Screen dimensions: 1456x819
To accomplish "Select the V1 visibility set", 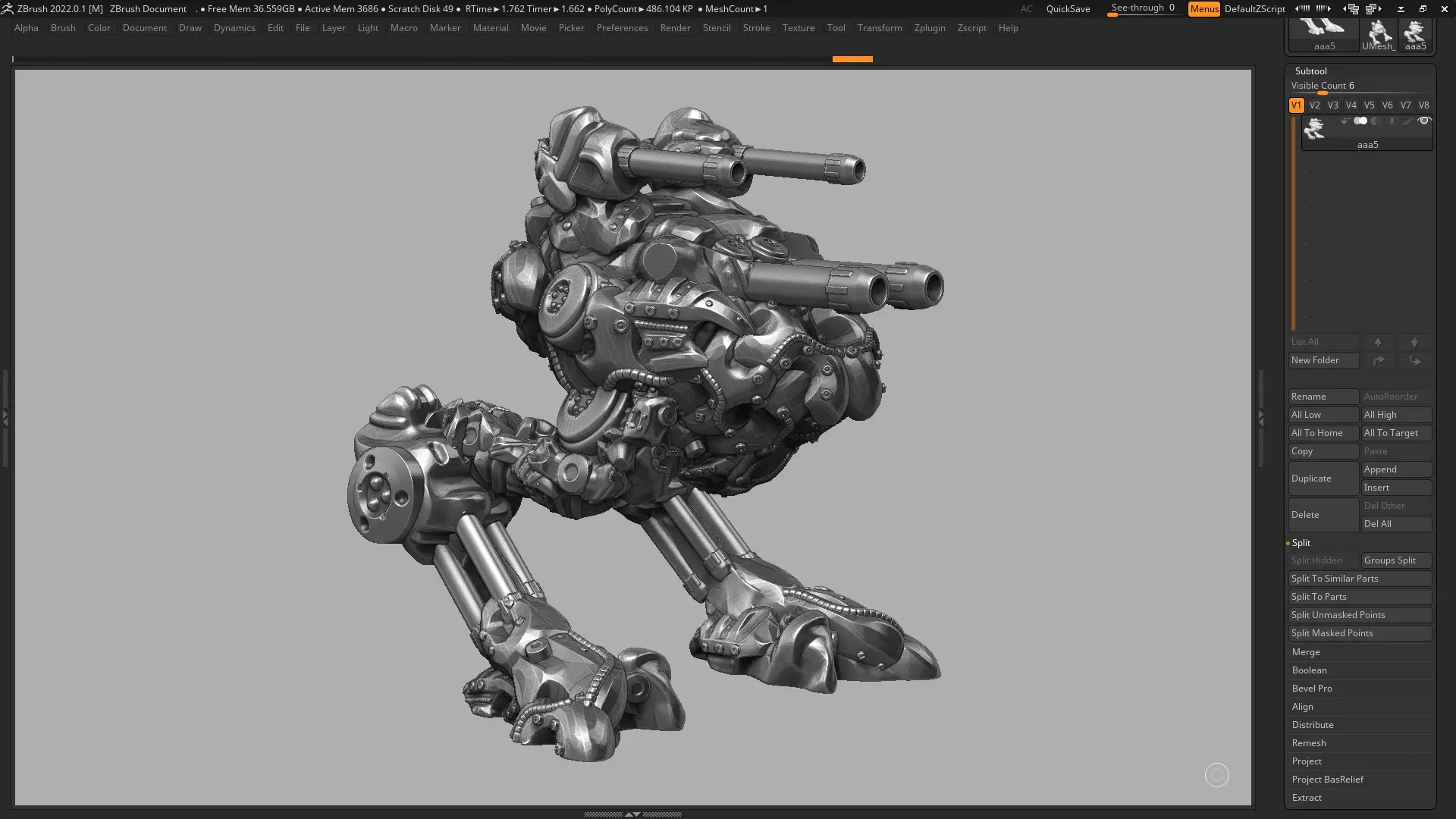I will 1296,105.
